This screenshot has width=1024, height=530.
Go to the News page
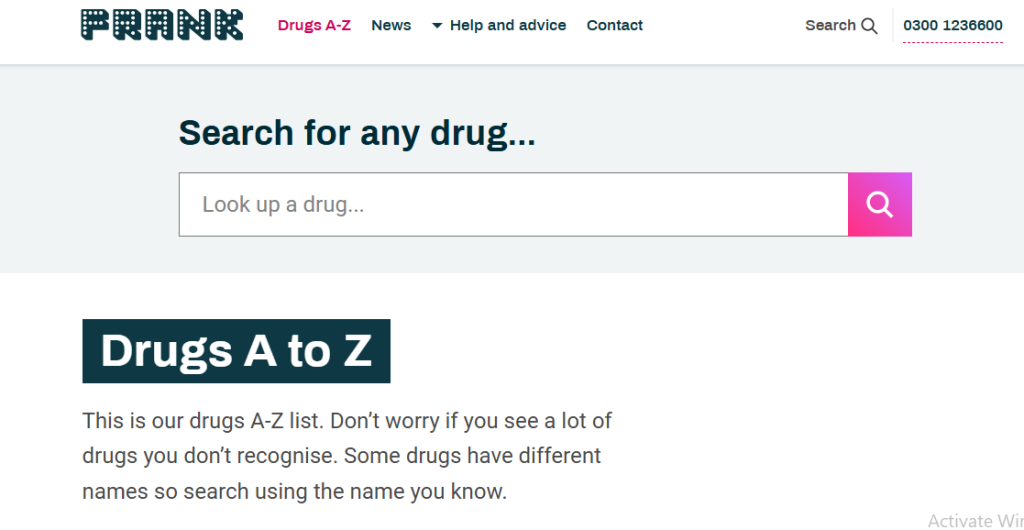pos(391,25)
